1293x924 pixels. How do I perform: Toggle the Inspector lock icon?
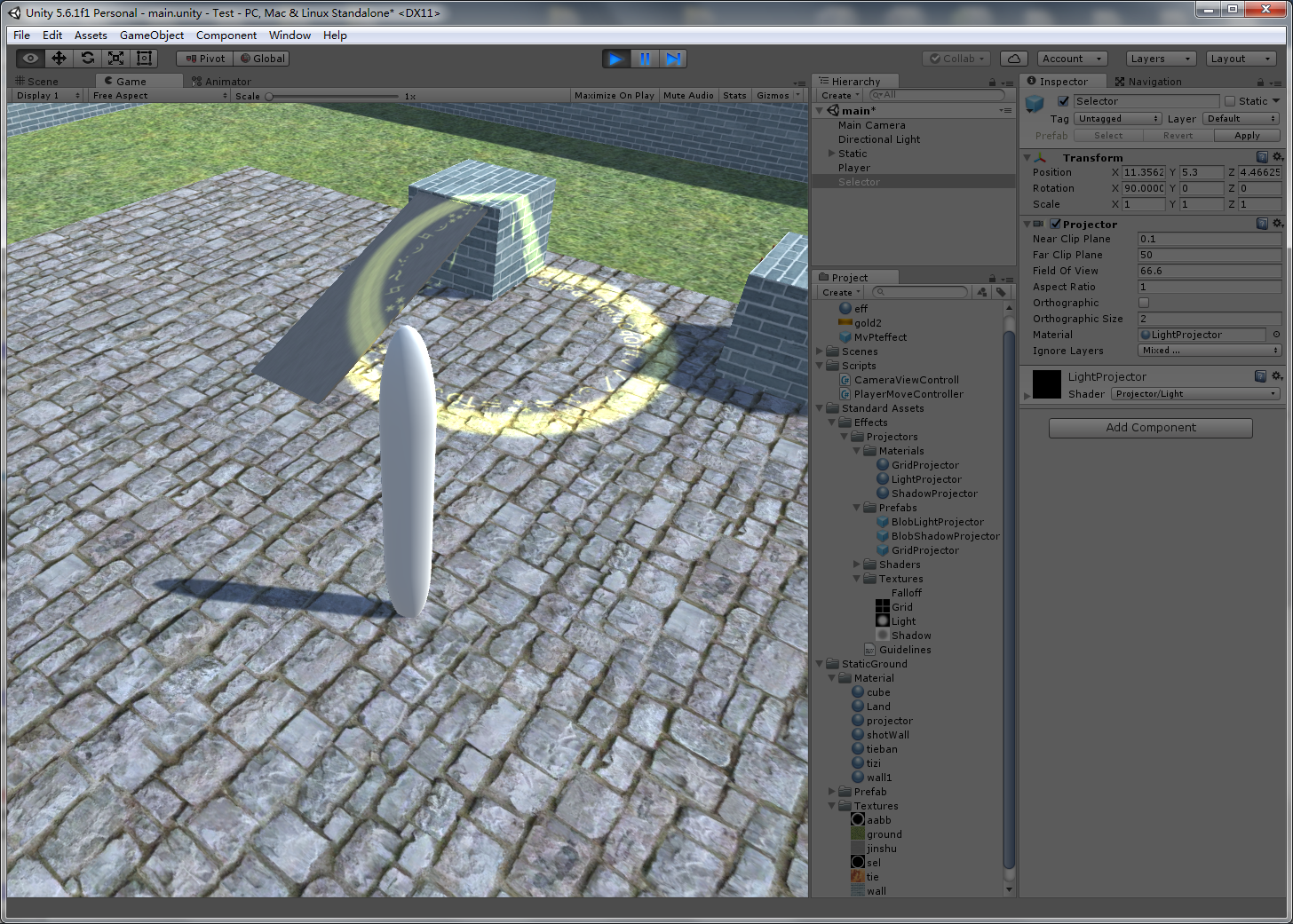click(1260, 82)
